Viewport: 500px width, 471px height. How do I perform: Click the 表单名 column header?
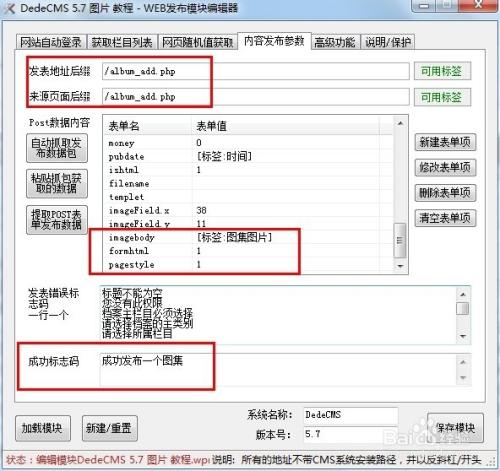click(x=148, y=126)
